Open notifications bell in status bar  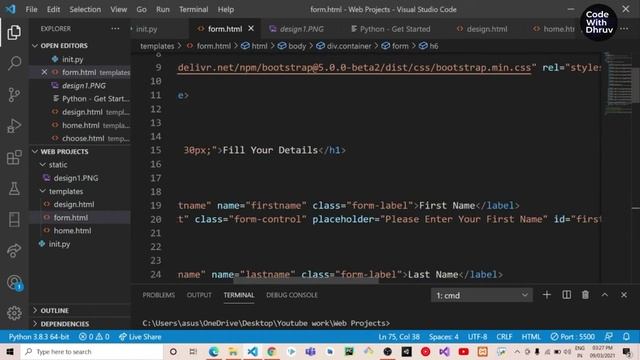[626, 337]
